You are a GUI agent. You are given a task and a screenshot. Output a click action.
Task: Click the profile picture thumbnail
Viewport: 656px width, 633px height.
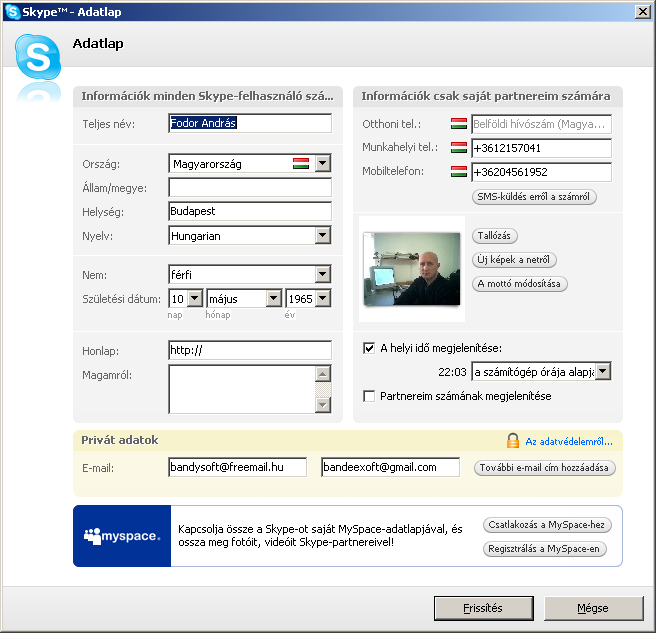(412, 269)
